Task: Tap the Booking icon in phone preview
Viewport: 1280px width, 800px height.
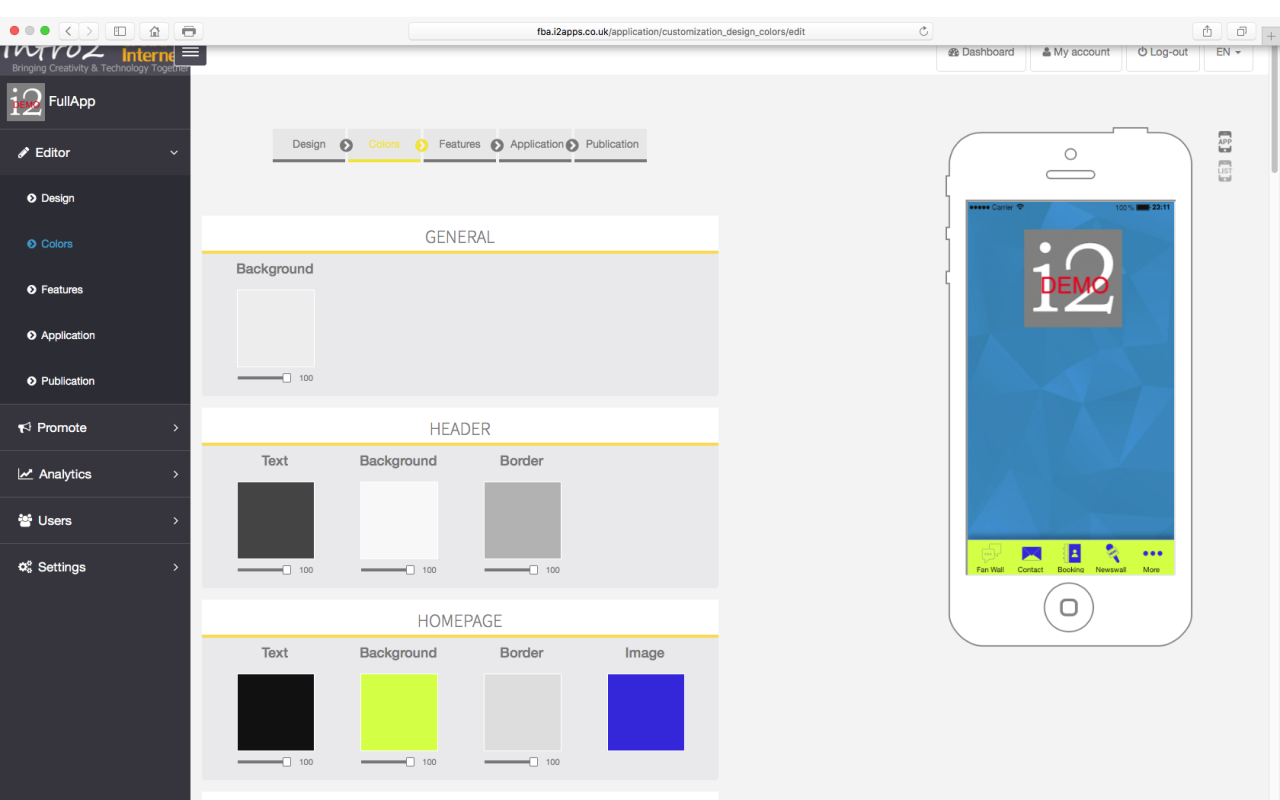Action: point(1071,556)
